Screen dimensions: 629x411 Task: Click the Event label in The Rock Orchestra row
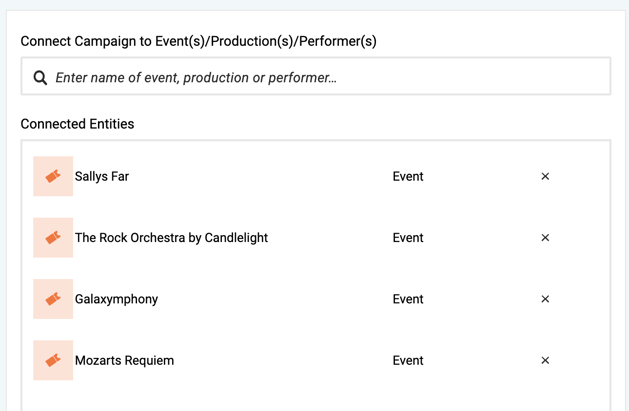point(408,238)
